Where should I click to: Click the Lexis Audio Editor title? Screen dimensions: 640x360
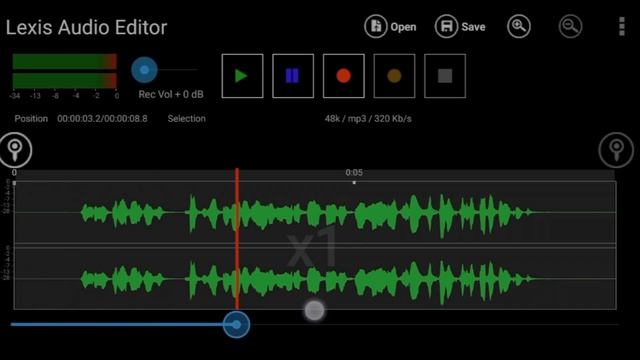[x=87, y=27]
